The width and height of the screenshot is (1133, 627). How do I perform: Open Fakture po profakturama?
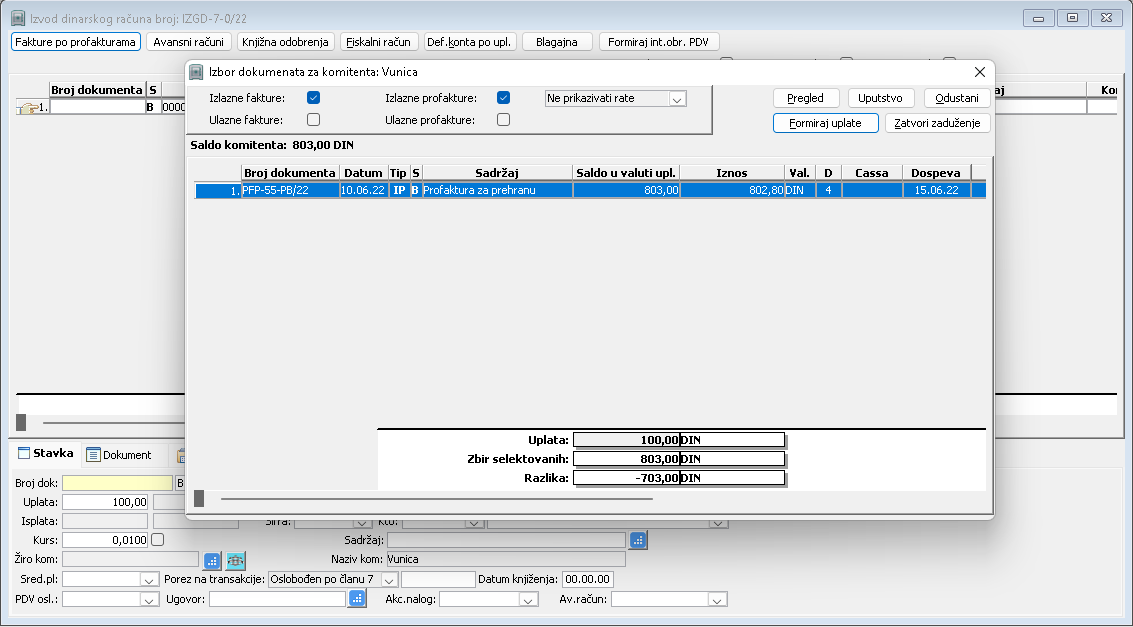pyautogui.click(x=75, y=42)
